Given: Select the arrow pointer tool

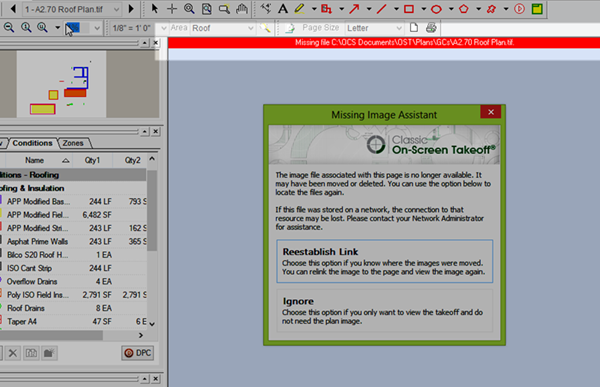Looking at the screenshot, I should (x=155, y=8).
